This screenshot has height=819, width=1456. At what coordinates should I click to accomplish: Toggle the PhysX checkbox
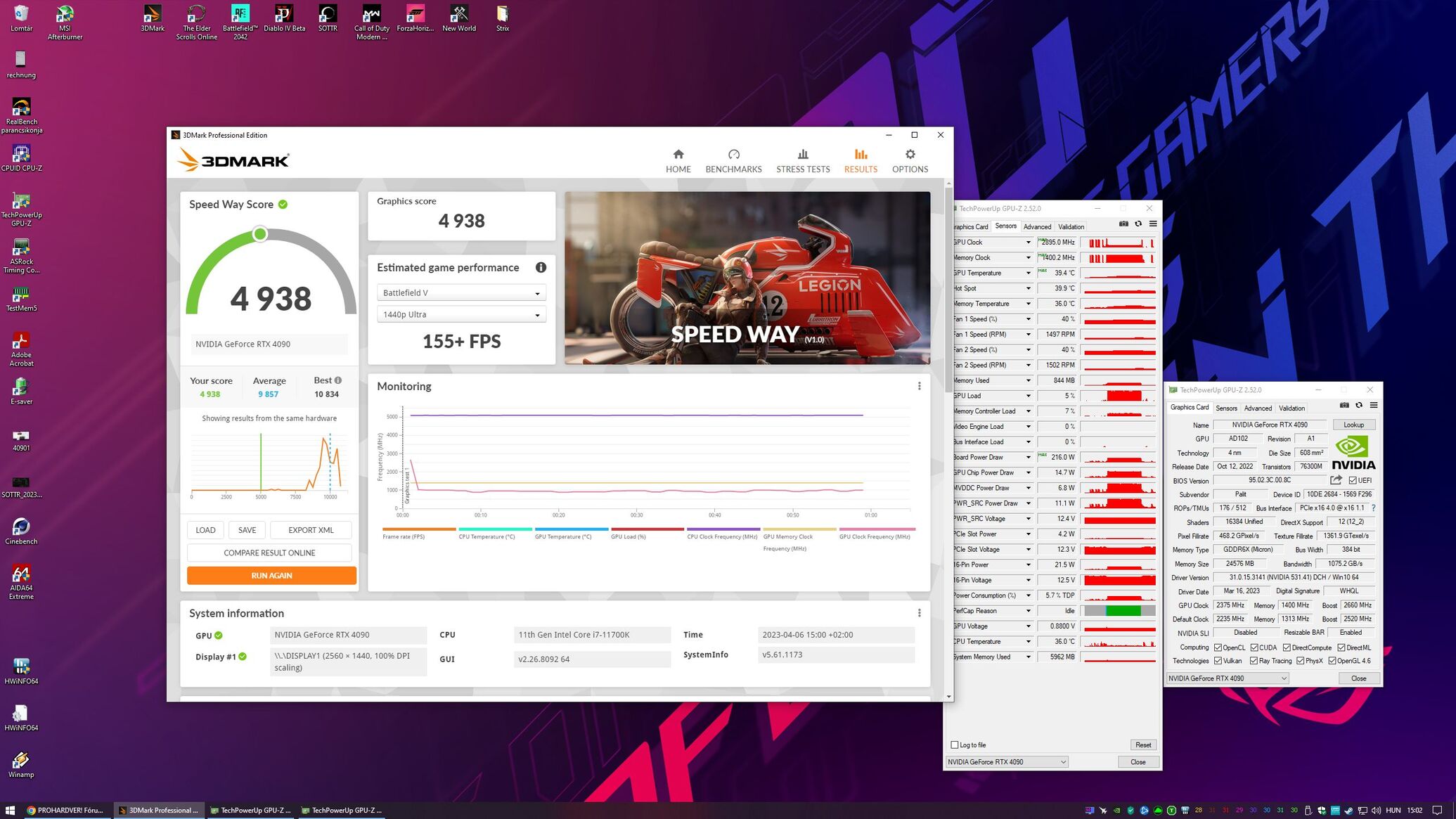(x=1301, y=661)
